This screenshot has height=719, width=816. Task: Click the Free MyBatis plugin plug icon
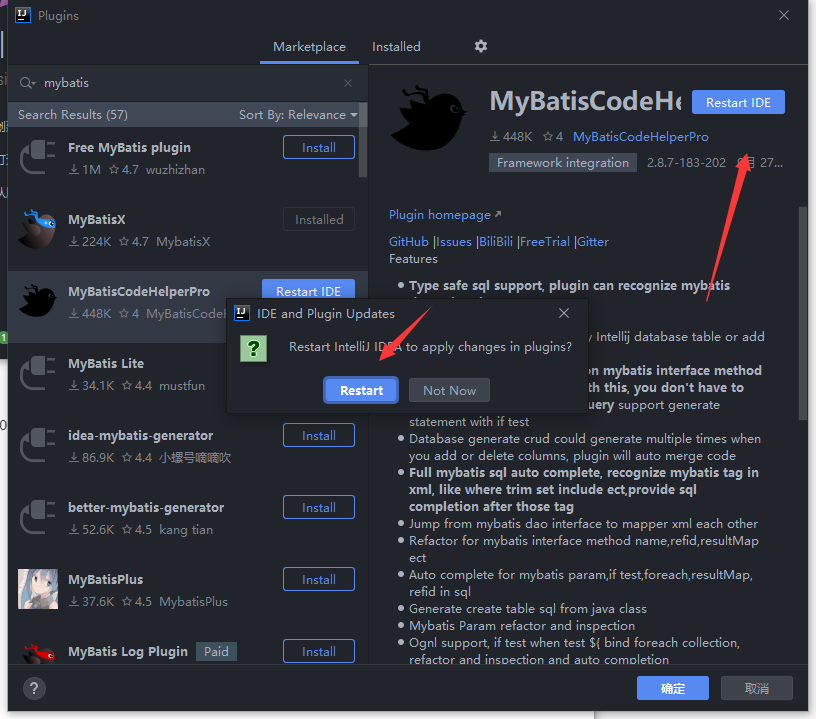(38, 157)
